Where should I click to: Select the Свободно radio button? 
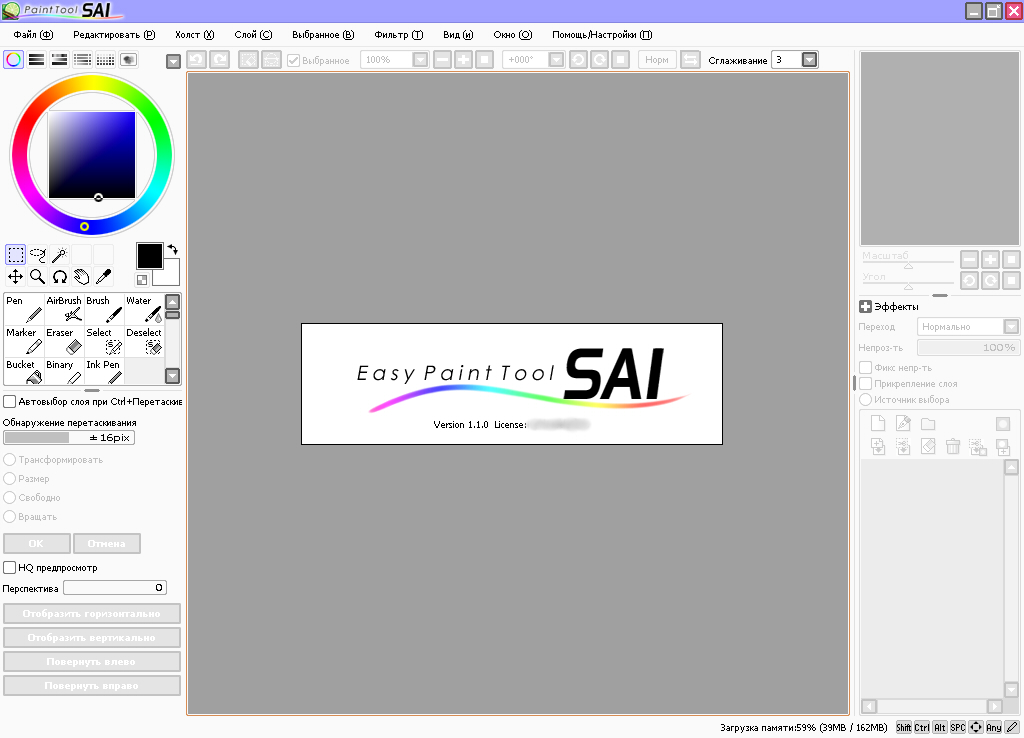10,497
